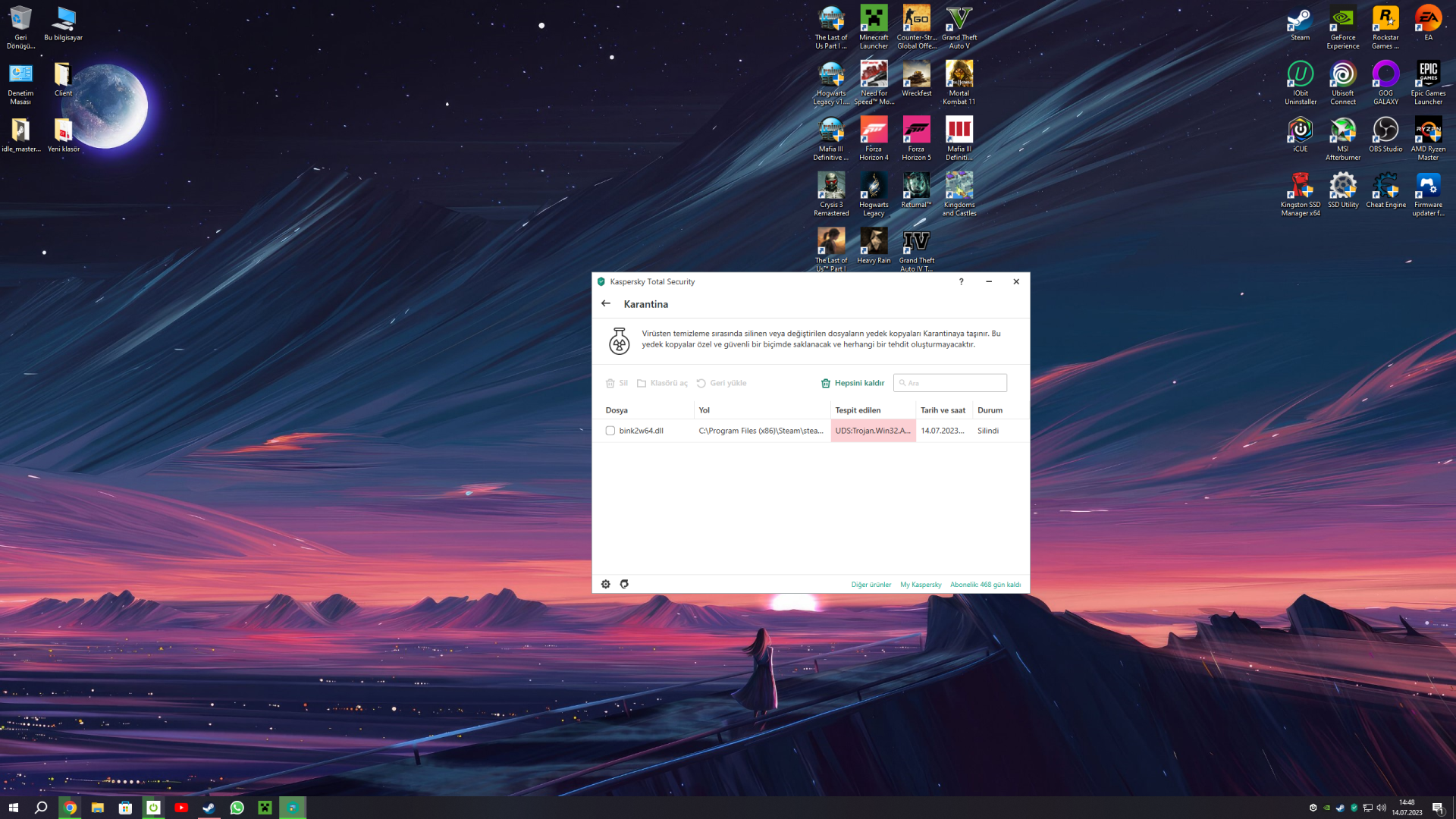The image size is (1456, 819).
Task: Click Diğer ürünler link
Action: click(x=871, y=585)
